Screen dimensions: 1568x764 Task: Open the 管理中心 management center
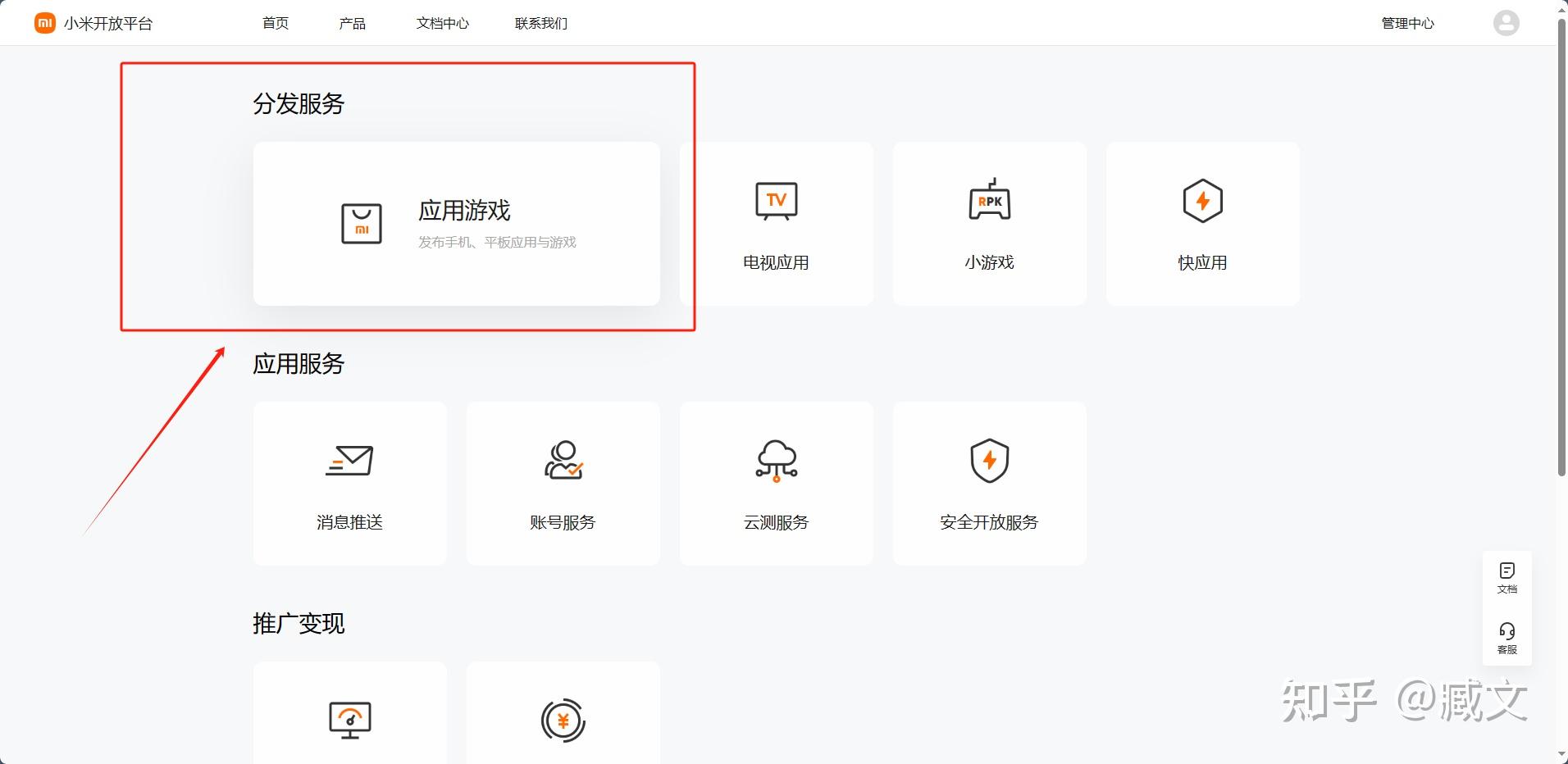(x=1406, y=23)
